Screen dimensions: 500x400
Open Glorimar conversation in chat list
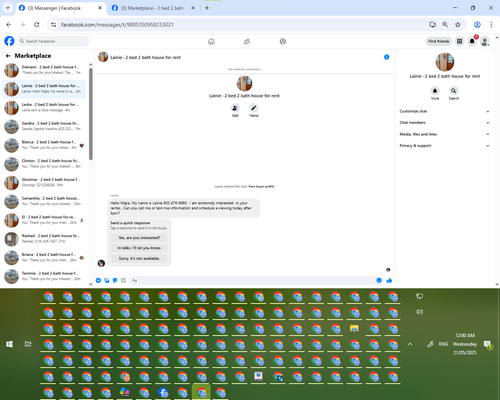point(44,182)
